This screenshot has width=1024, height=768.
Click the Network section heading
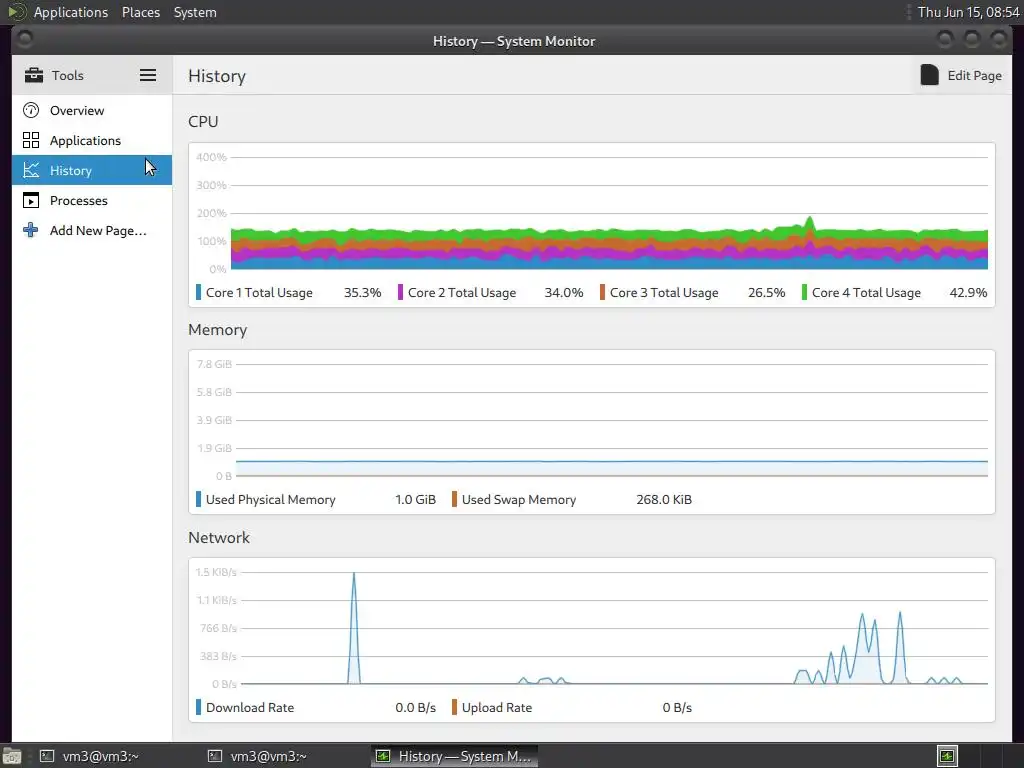(x=219, y=537)
